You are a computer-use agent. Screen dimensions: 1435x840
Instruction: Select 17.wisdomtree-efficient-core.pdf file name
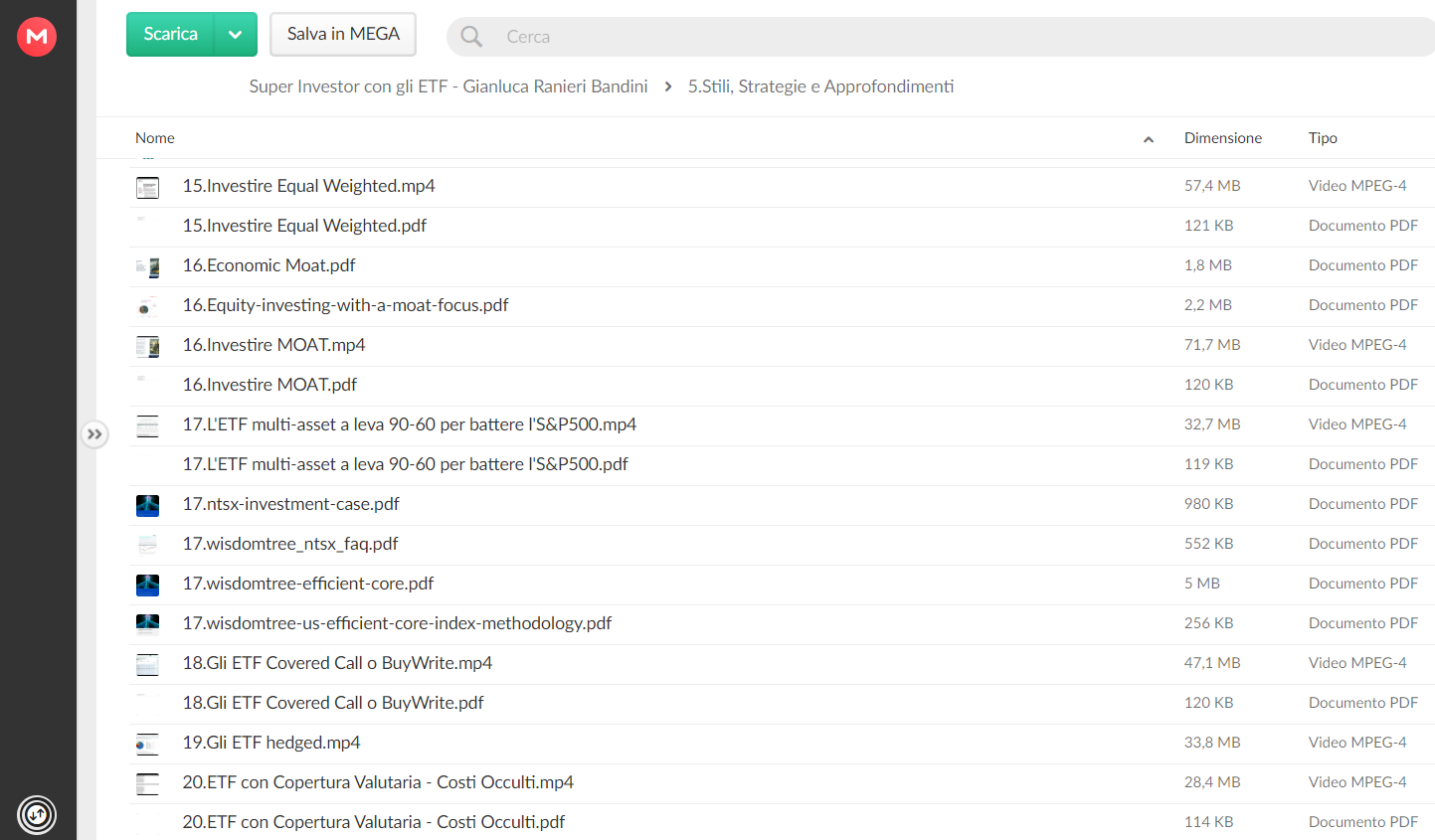click(308, 584)
